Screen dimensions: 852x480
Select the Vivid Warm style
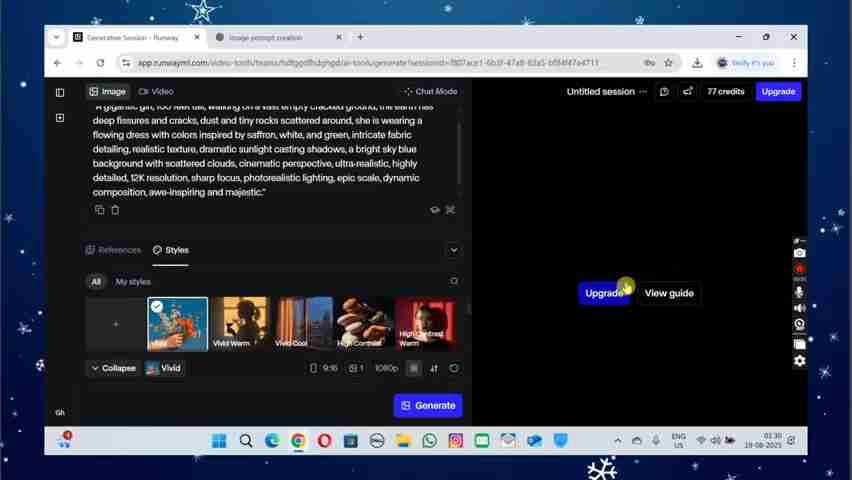[x=240, y=324]
